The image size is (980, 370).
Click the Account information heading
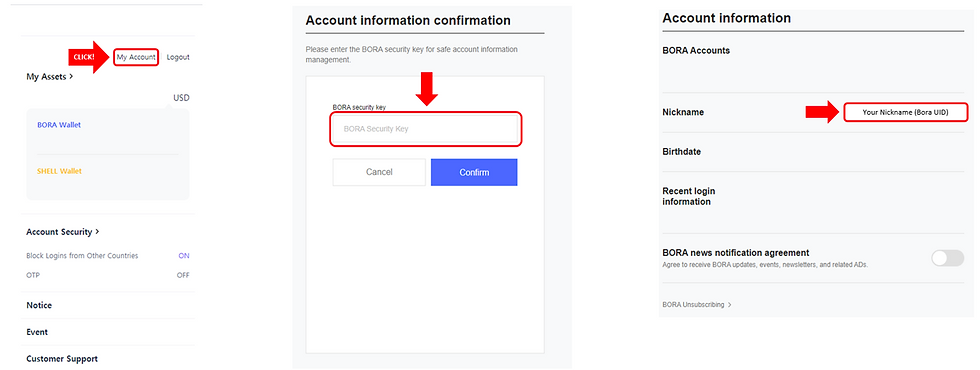tap(726, 18)
